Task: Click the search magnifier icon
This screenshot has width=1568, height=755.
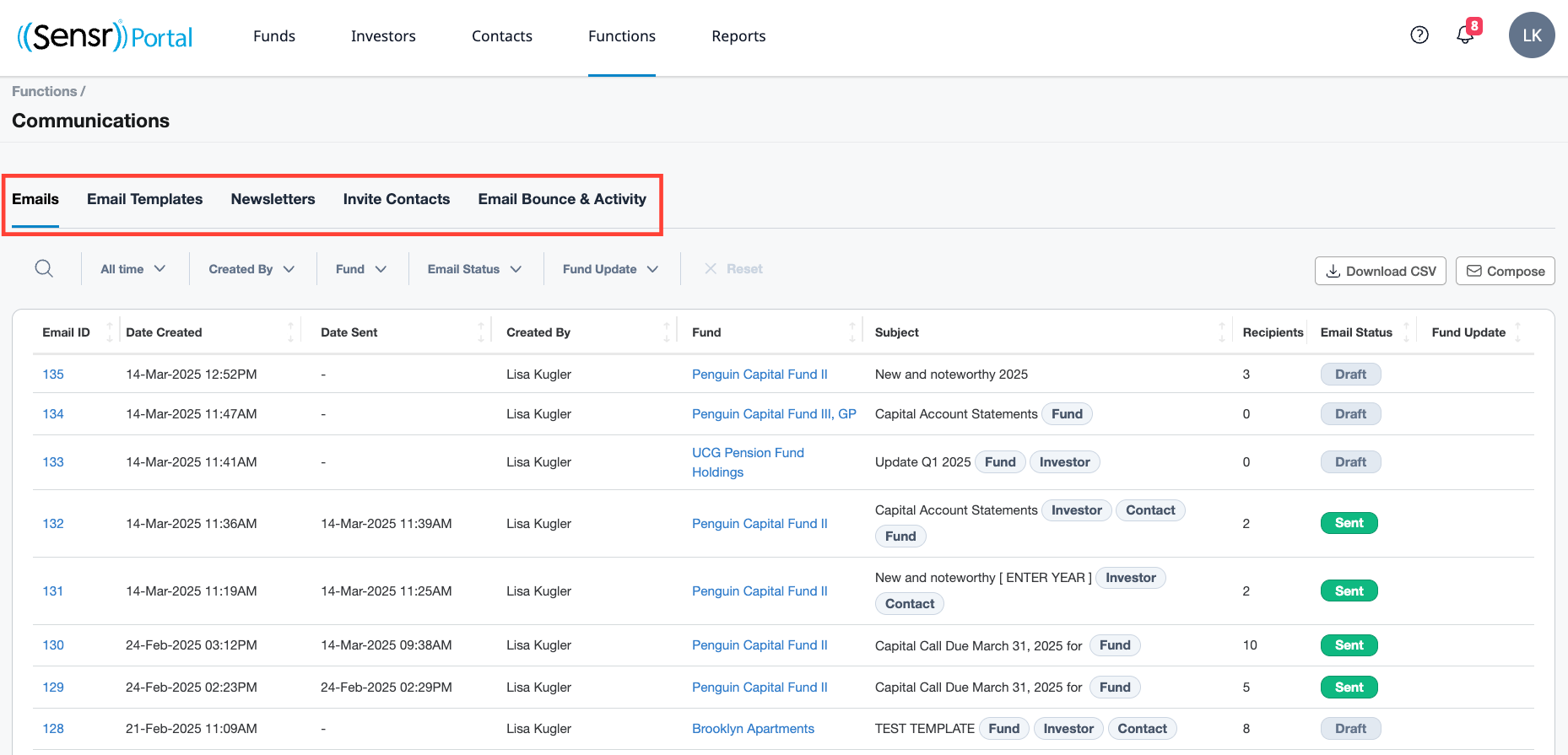Action: click(44, 269)
